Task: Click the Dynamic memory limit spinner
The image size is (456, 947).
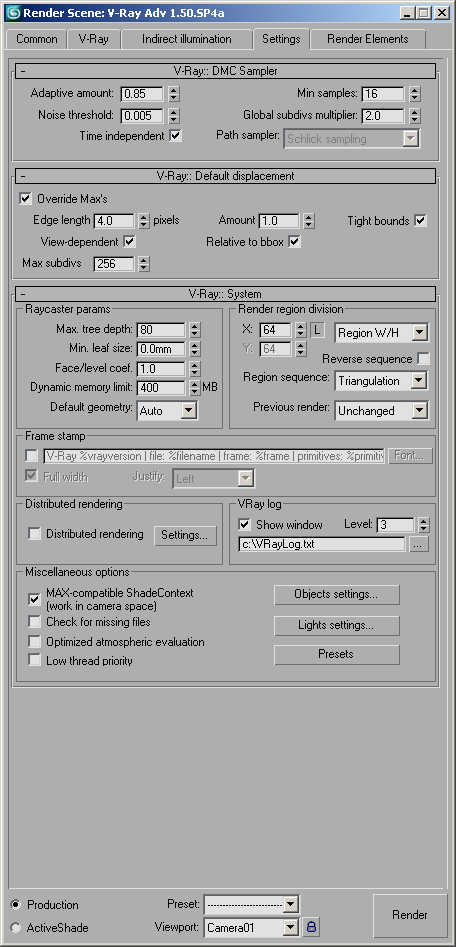Action: point(194,388)
